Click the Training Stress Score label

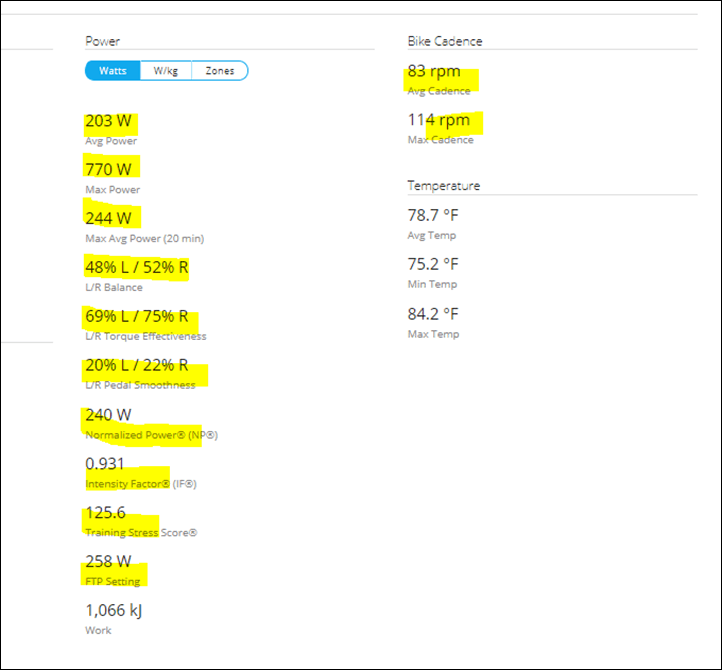[x=141, y=533]
